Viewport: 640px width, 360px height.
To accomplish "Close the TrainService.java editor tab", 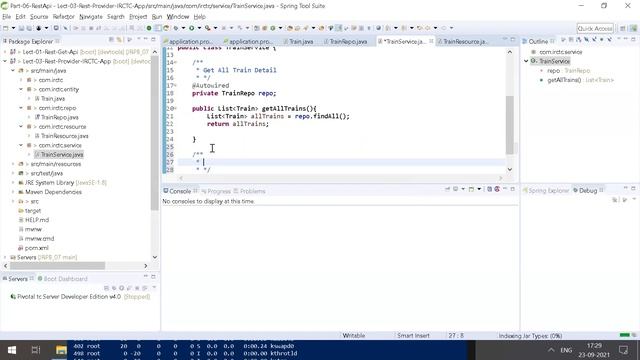I will point(431,41).
